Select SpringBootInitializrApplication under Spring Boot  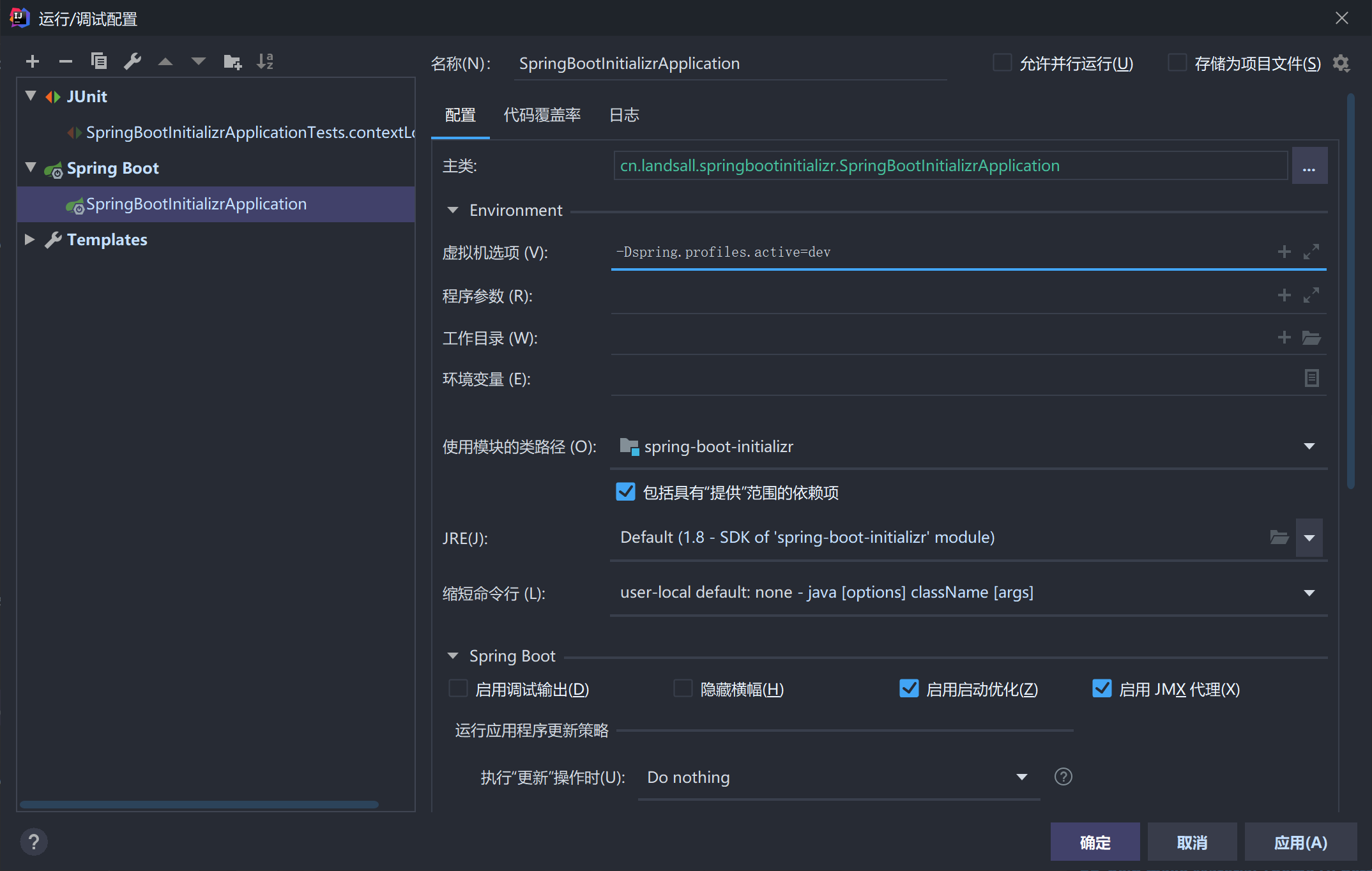[x=217, y=204]
